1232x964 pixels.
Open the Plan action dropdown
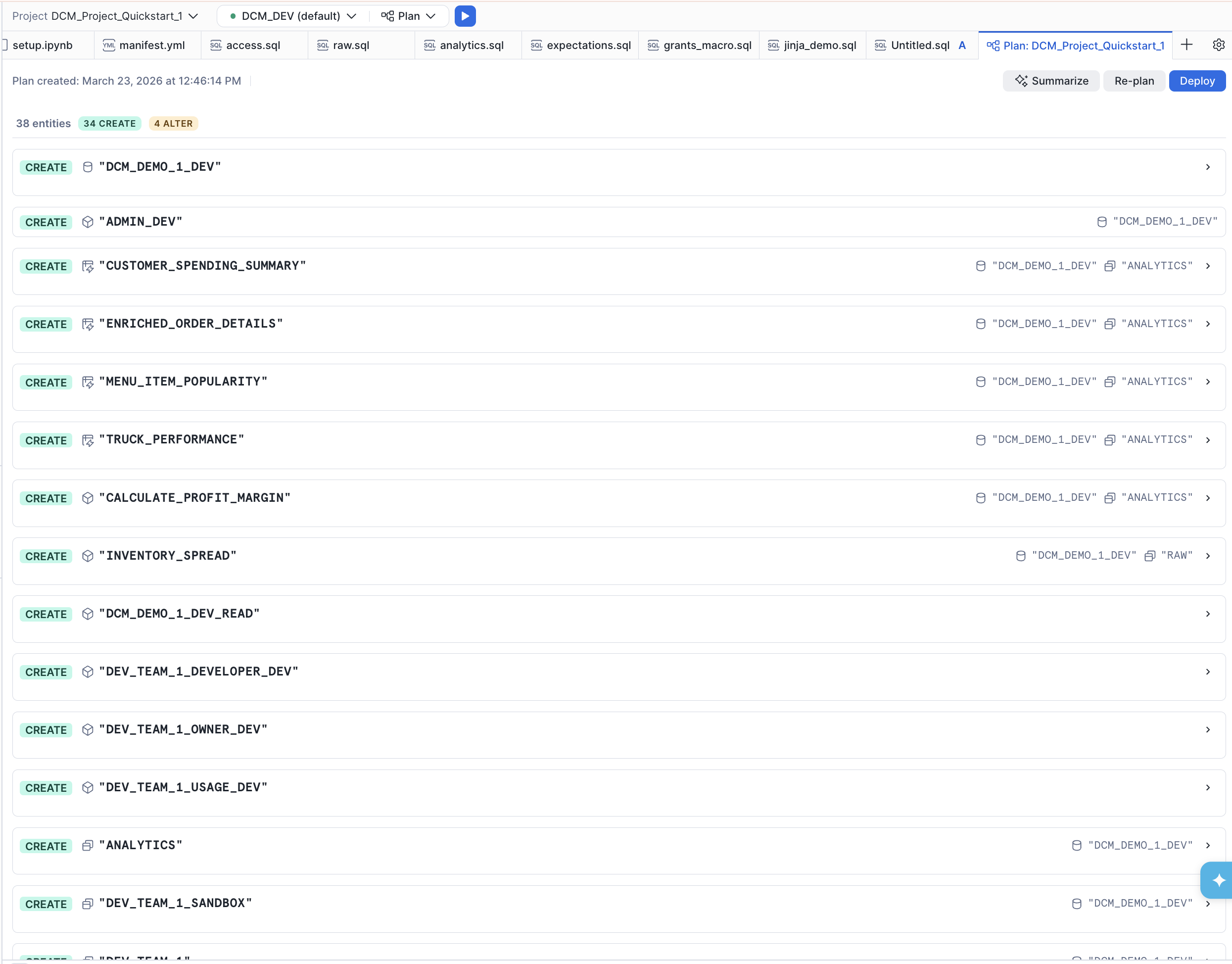pyautogui.click(x=409, y=16)
